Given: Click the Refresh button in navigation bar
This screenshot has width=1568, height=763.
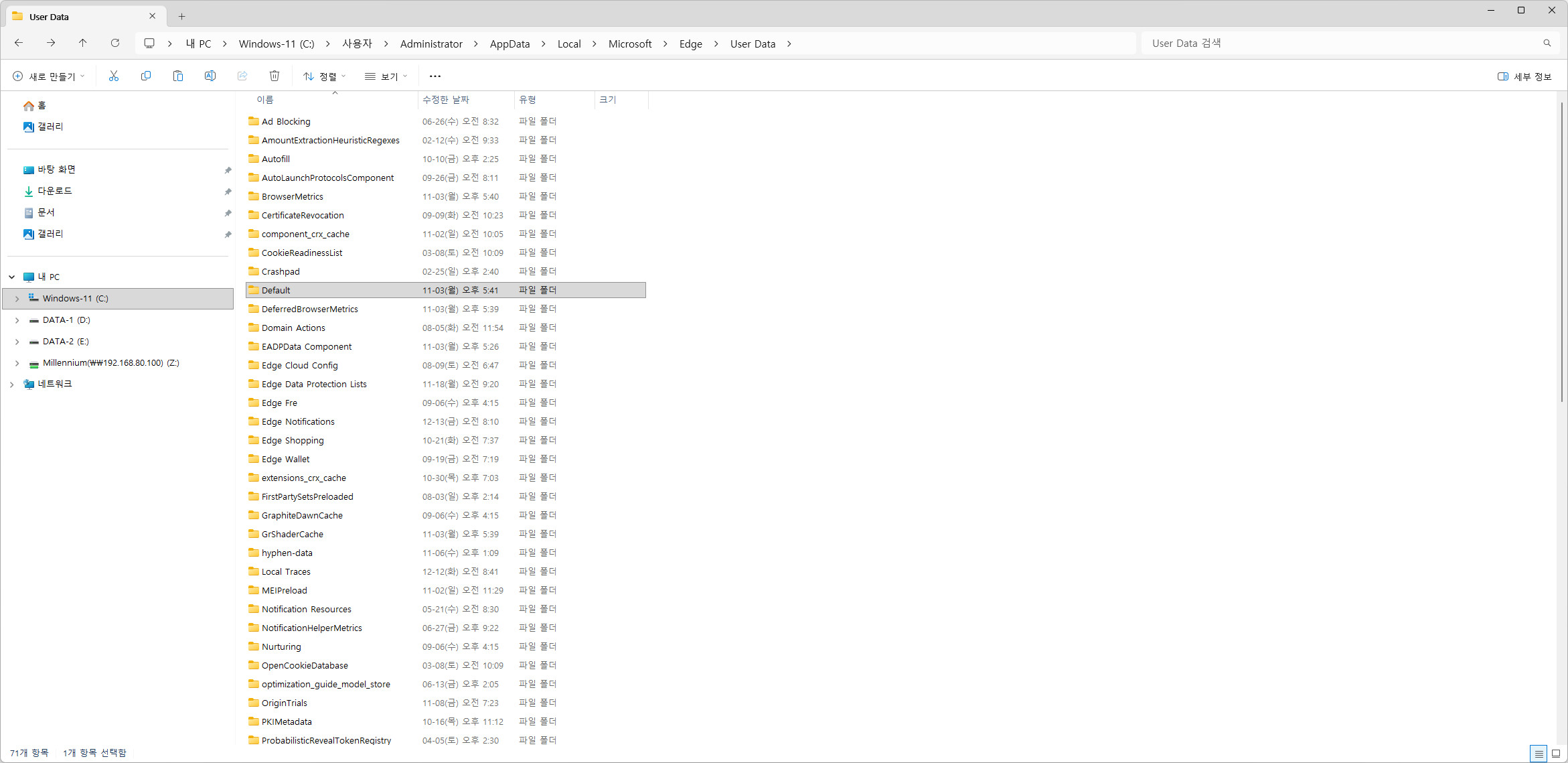Looking at the screenshot, I should (x=115, y=44).
